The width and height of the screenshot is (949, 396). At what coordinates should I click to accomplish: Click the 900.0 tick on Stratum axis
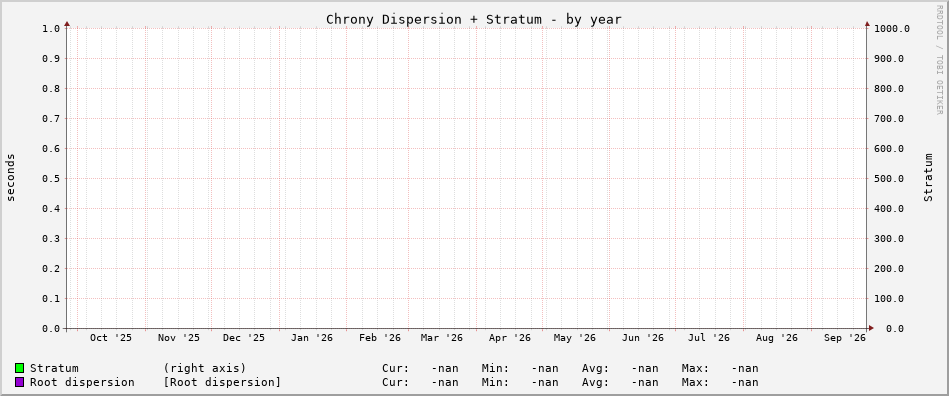[888, 59]
